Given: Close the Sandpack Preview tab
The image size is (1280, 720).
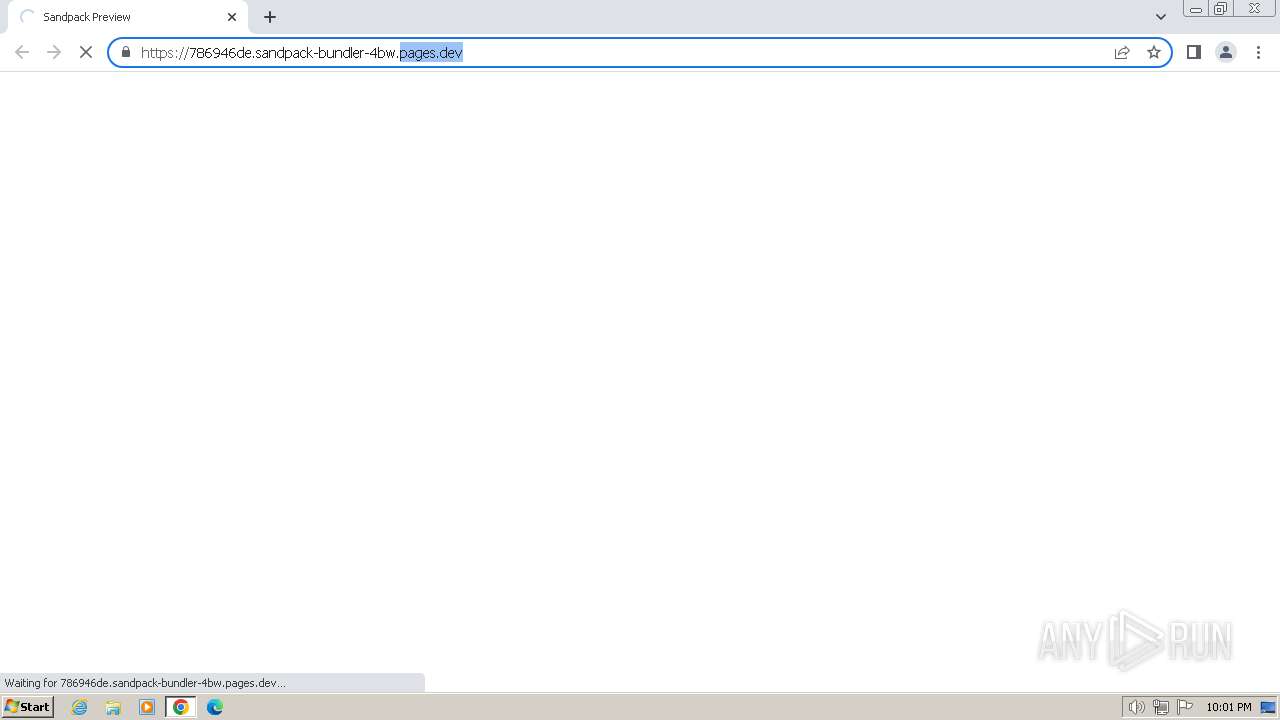Looking at the screenshot, I should pos(232,17).
